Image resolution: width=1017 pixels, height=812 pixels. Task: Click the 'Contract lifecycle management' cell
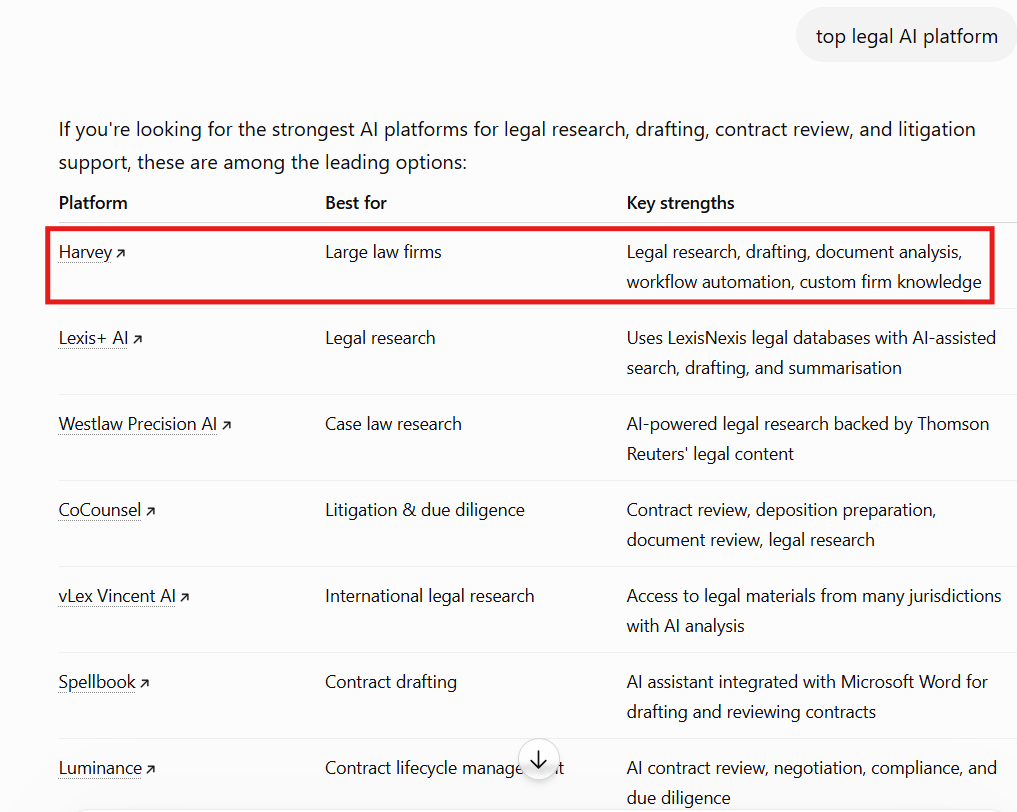point(444,768)
